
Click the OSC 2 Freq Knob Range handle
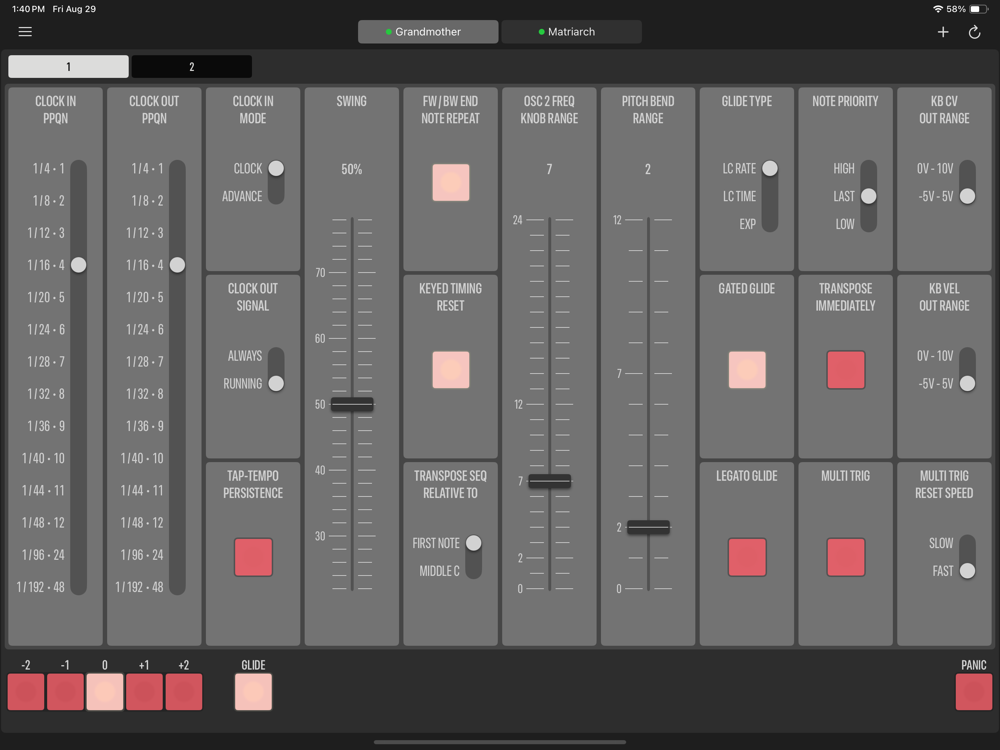tap(550, 481)
